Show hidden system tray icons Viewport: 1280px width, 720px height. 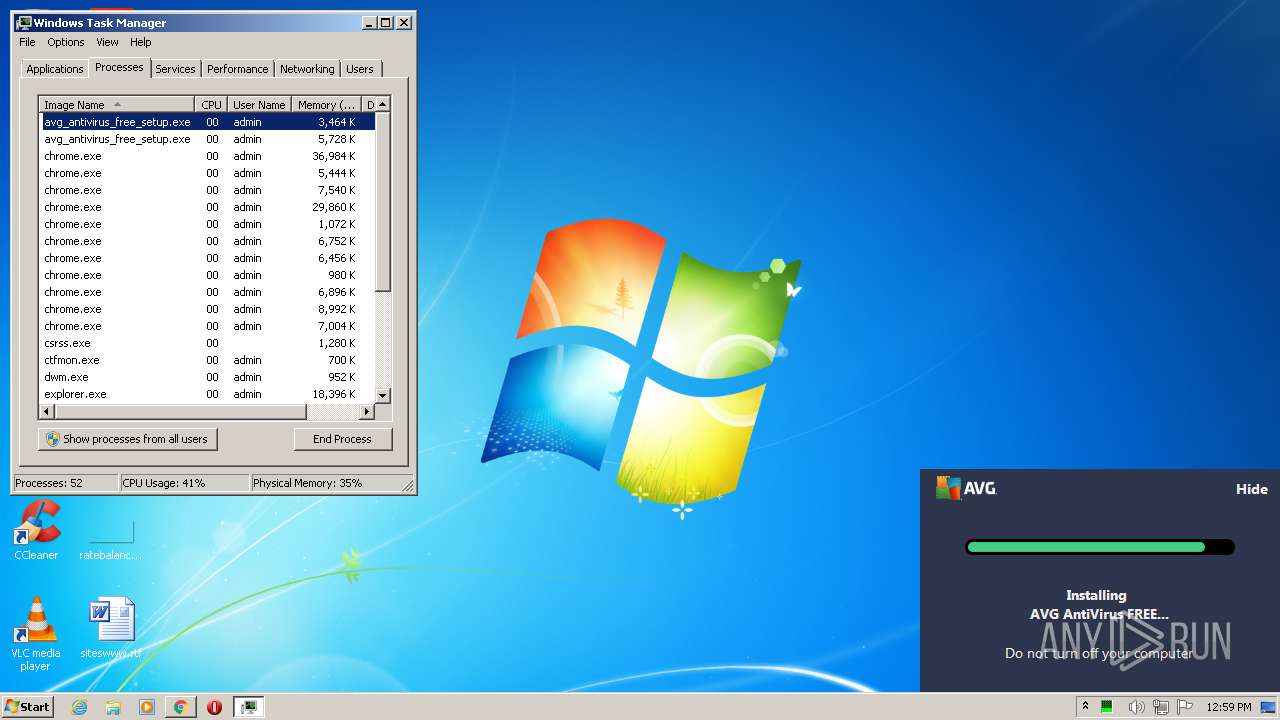(x=1085, y=707)
